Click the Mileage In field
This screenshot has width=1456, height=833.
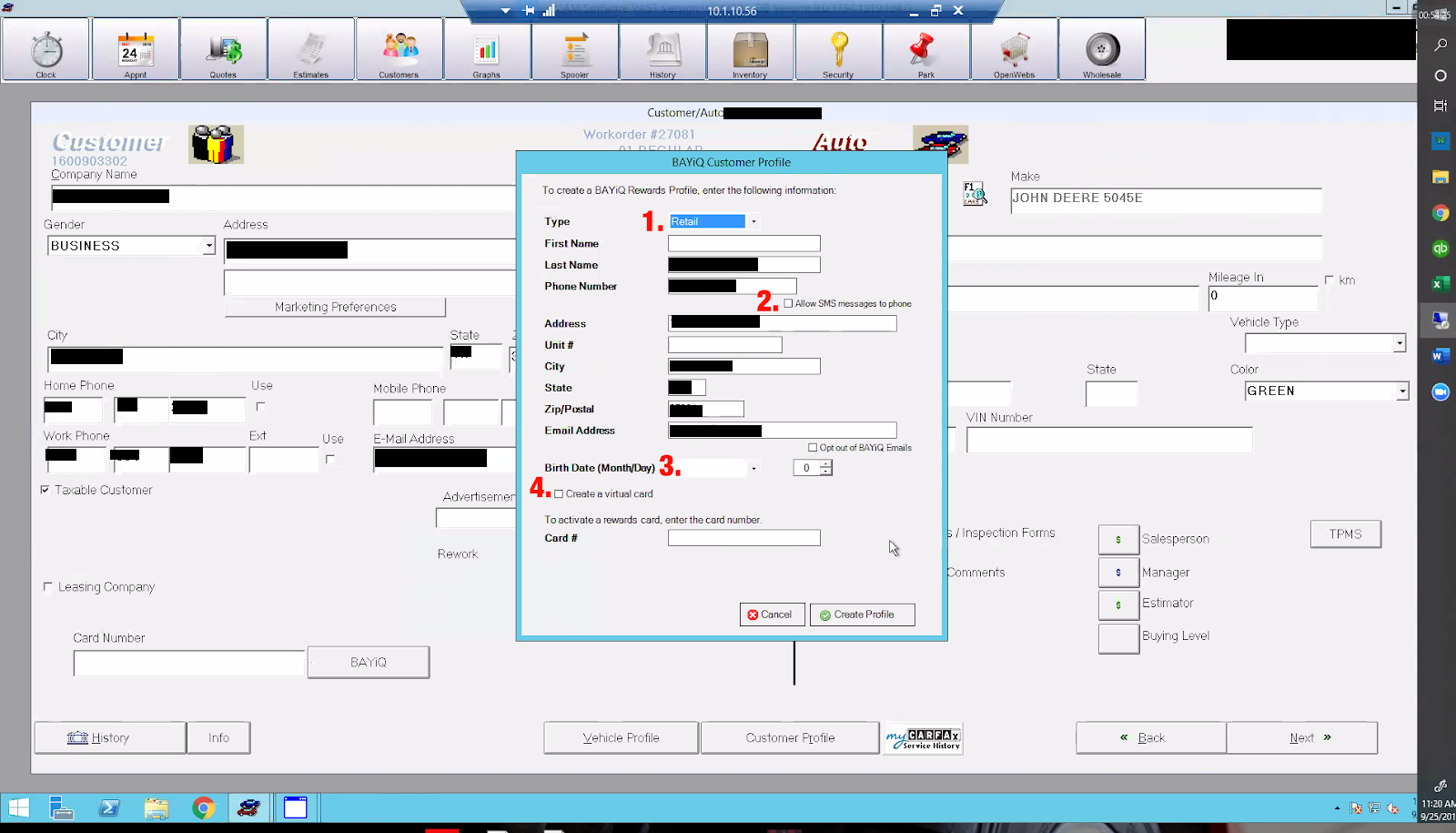tap(1262, 298)
